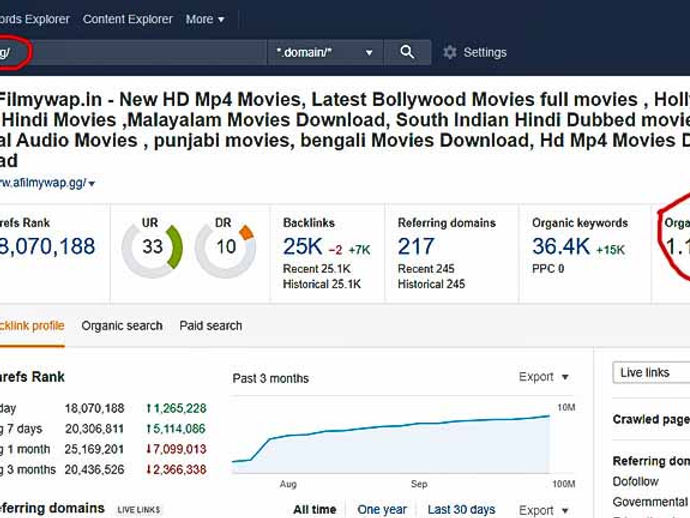Click the 25,169,201 rank value
The width and height of the screenshot is (690, 518).
point(95,449)
